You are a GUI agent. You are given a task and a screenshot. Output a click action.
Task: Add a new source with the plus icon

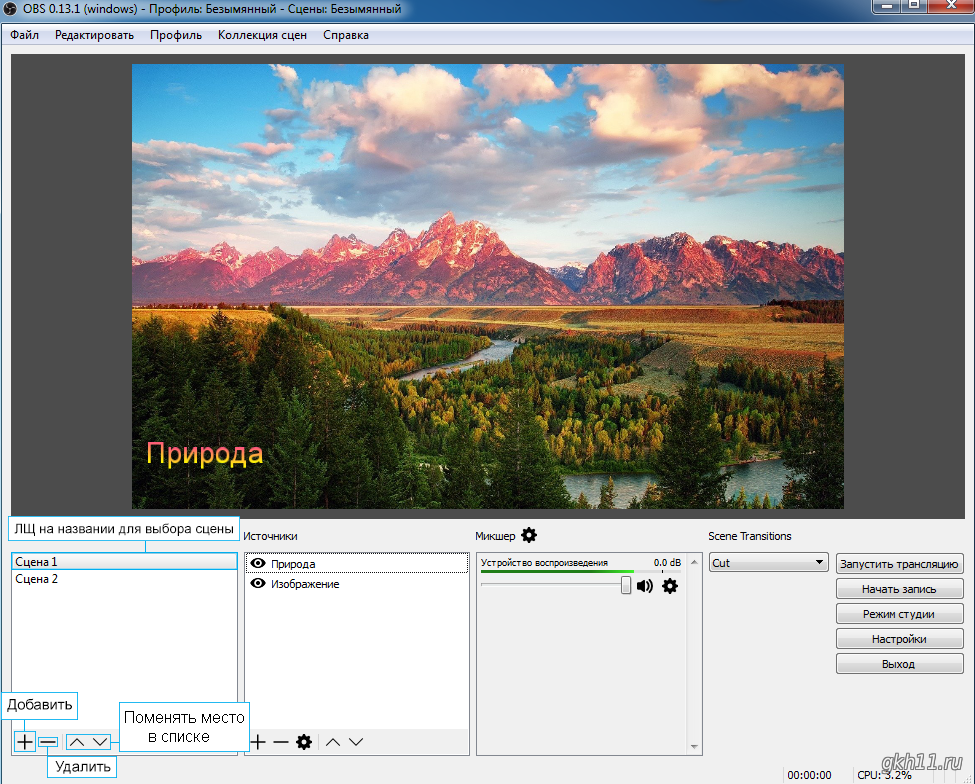tap(258, 742)
